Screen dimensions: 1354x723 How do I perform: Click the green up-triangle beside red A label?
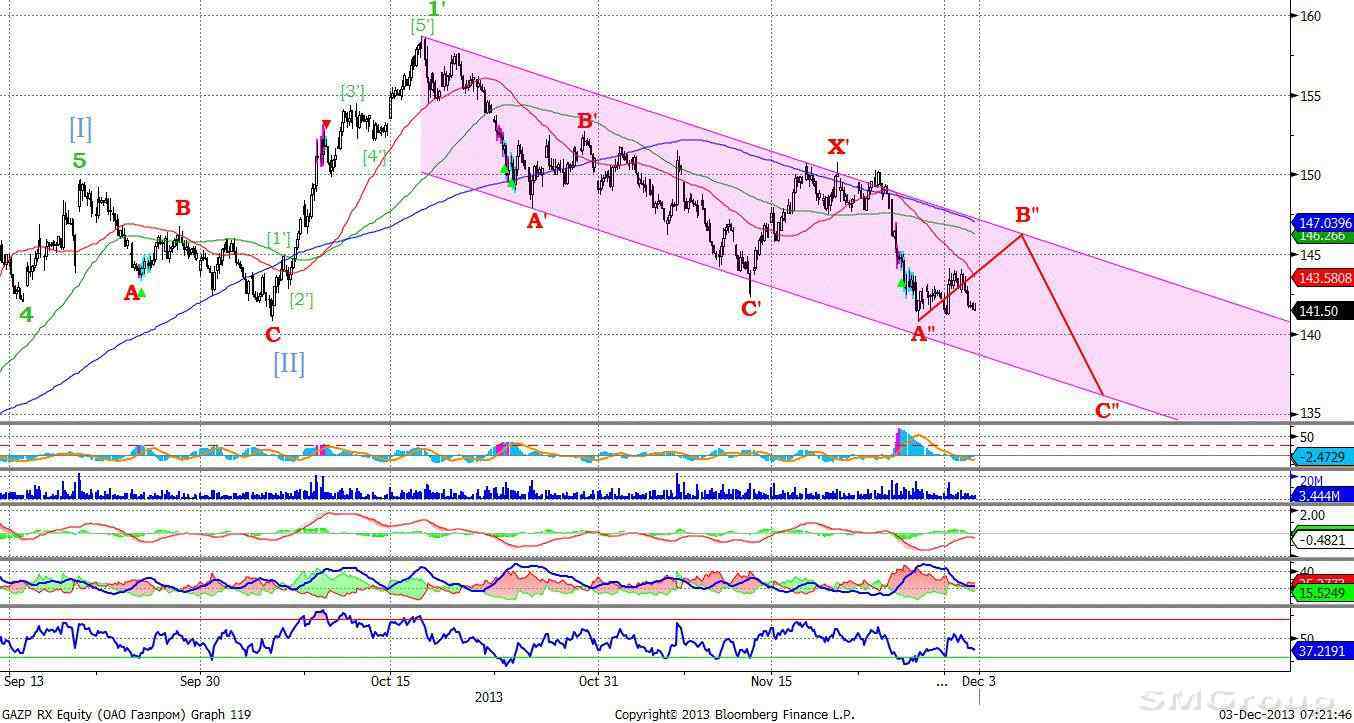point(142,292)
